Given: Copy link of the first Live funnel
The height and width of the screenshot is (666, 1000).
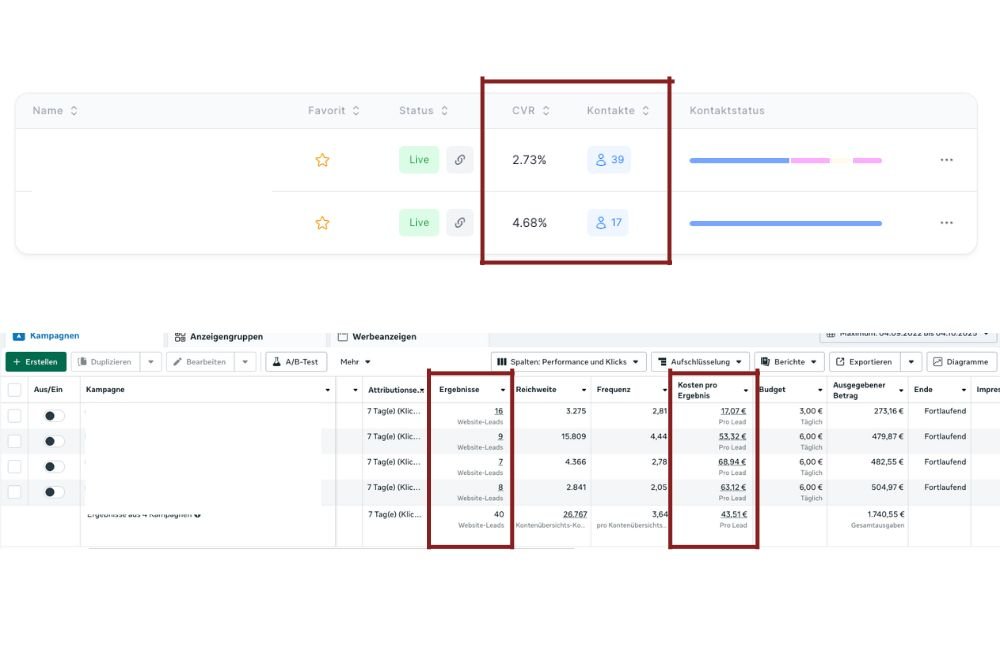Looking at the screenshot, I should coord(459,160).
